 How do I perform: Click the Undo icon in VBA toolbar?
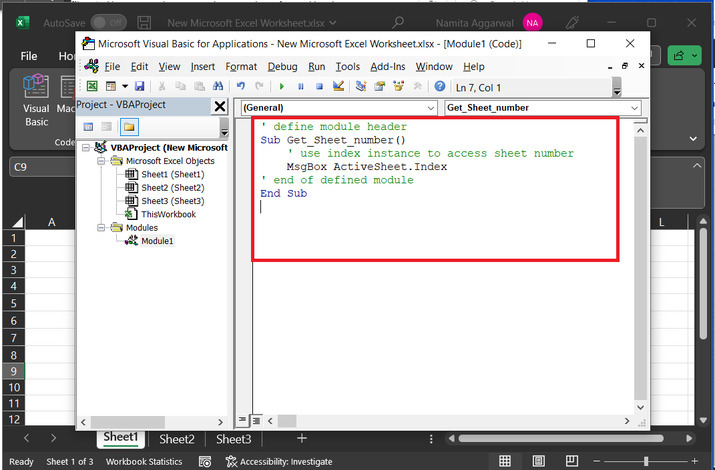pyautogui.click(x=241, y=87)
